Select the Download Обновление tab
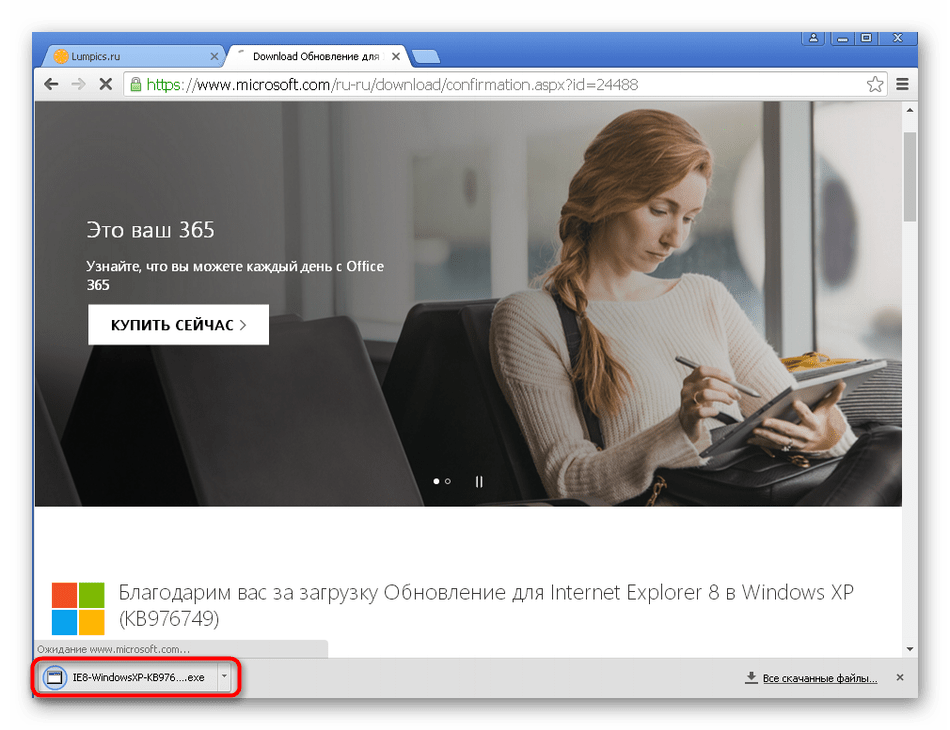Image resolution: width=950 pixels, height=730 pixels. click(x=315, y=56)
